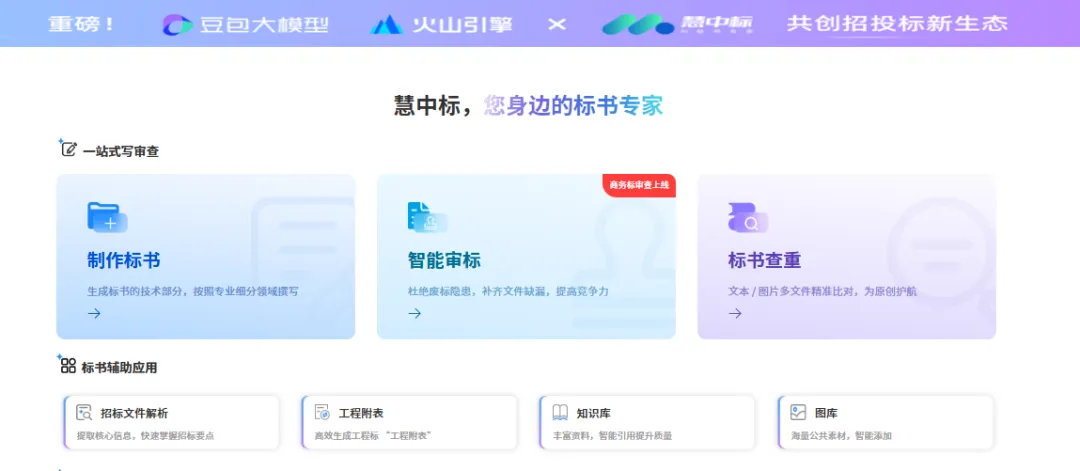The image size is (1080, 471).
Task: Click banner text 重磅！
Action: coord(81,24)
